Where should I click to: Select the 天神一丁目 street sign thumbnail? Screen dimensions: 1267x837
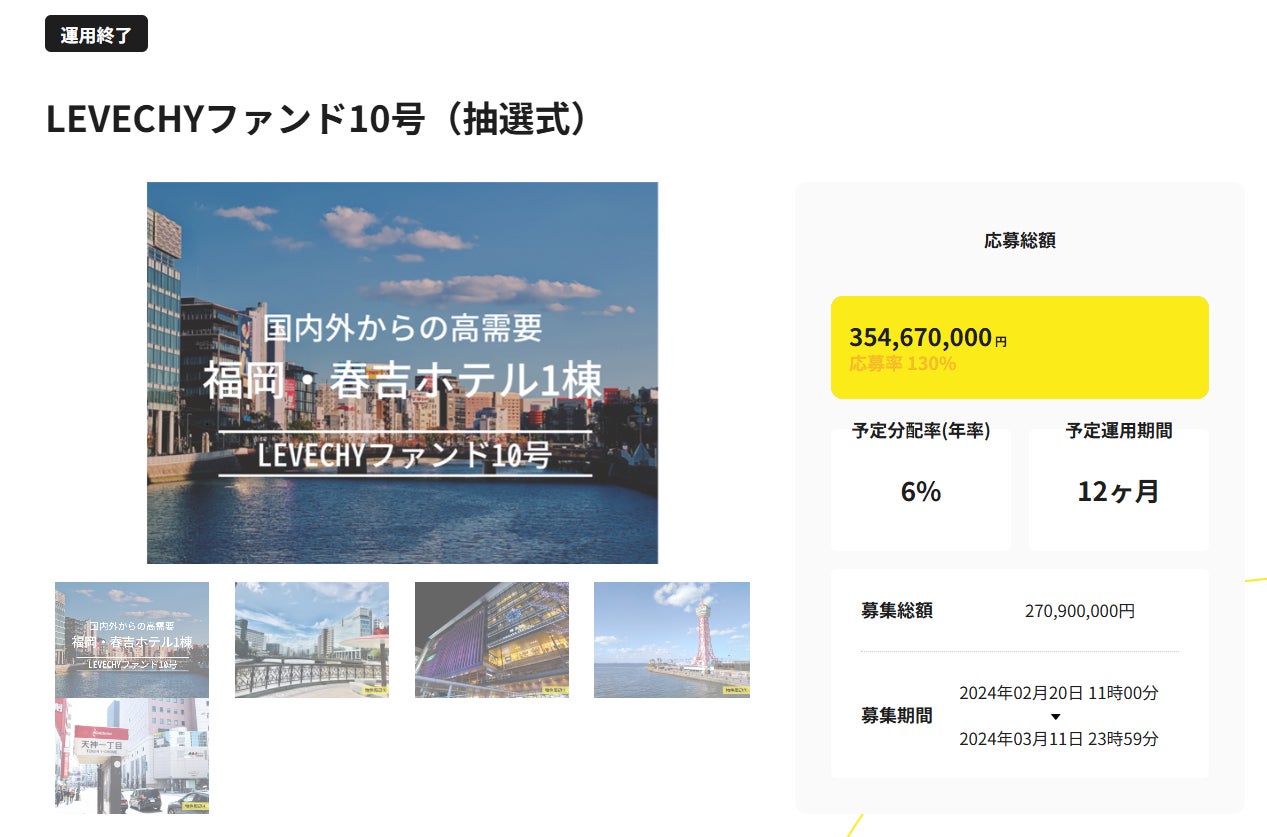[132, 755]
